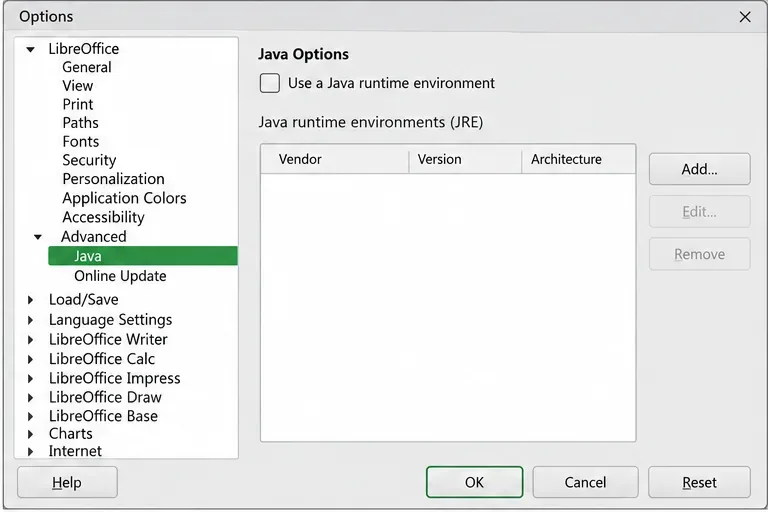This screenshot has height=512, width=768.
Task: Expand the LibreOffice Draw section
Action: [x=30, y=397]
